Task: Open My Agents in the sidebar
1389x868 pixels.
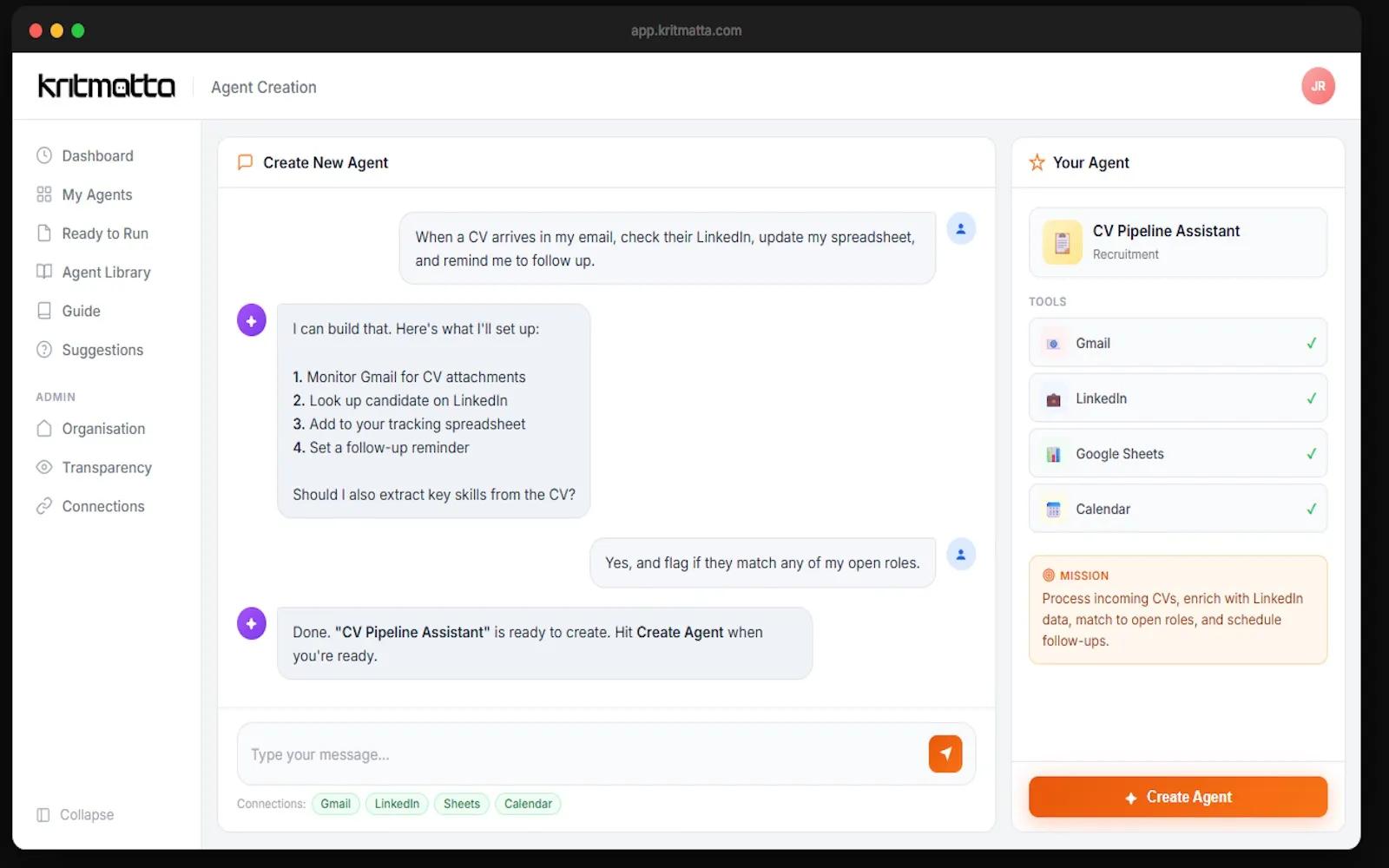Action: click(96, 194)
